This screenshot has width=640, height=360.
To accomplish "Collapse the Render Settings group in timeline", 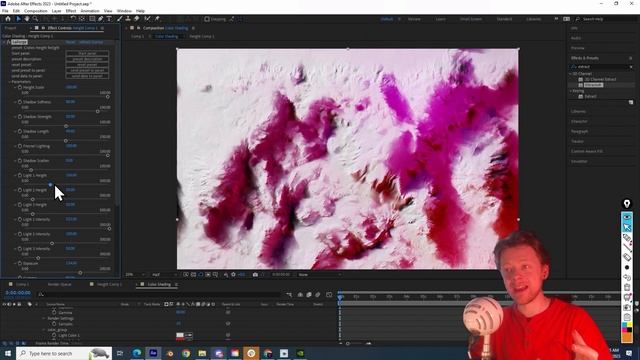I will 44,318.
